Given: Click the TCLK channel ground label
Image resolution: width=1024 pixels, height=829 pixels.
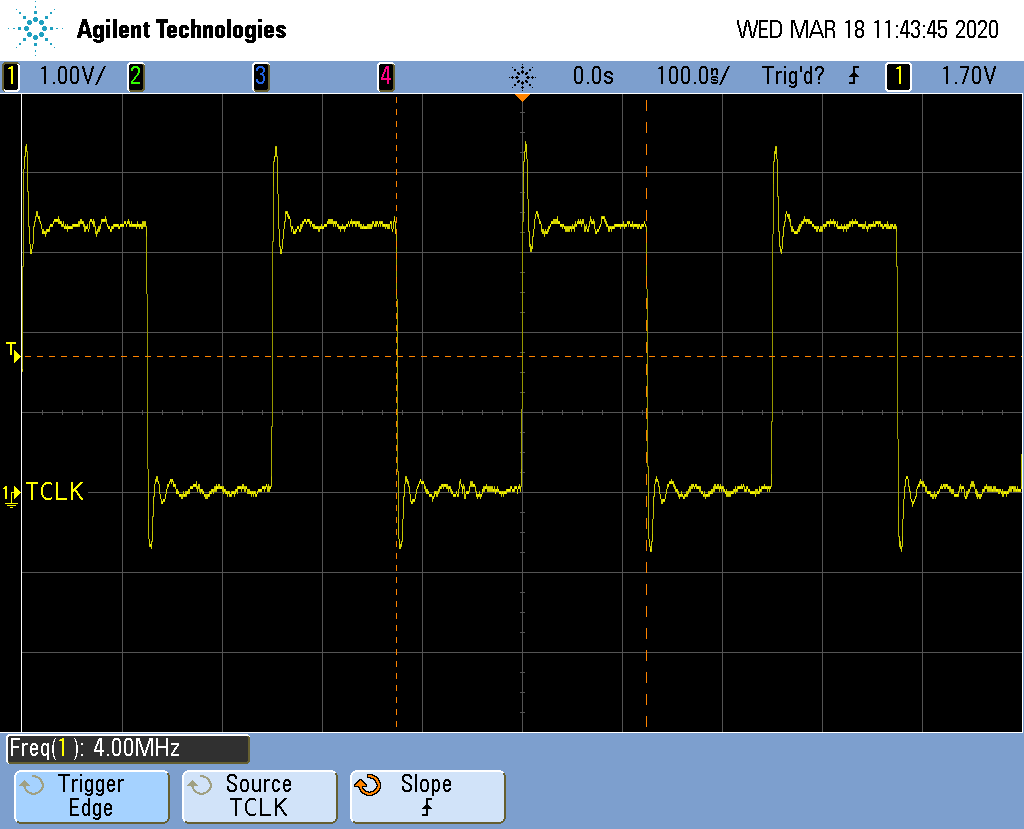Looking at the screenshot, I should (x=55, y=491).
